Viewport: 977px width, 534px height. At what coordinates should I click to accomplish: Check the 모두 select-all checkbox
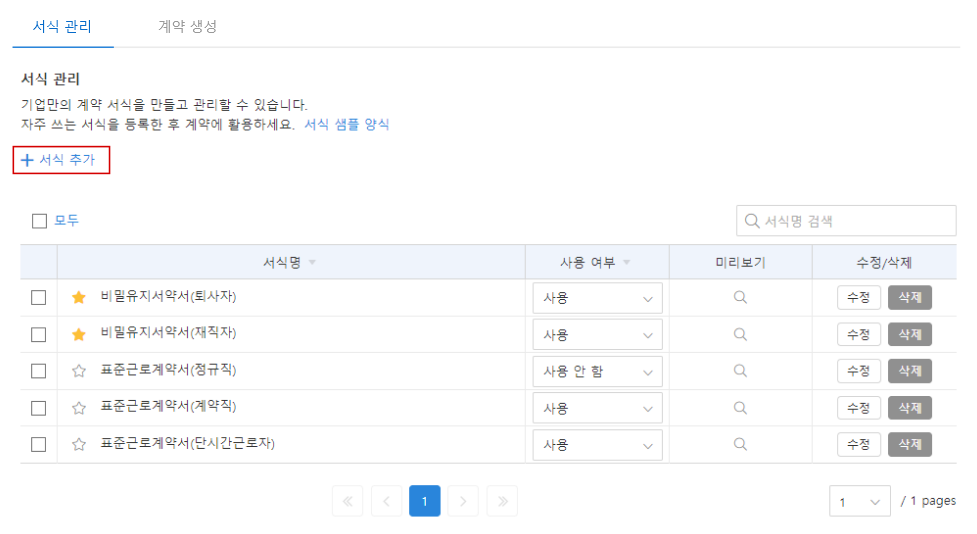[39, 221]
